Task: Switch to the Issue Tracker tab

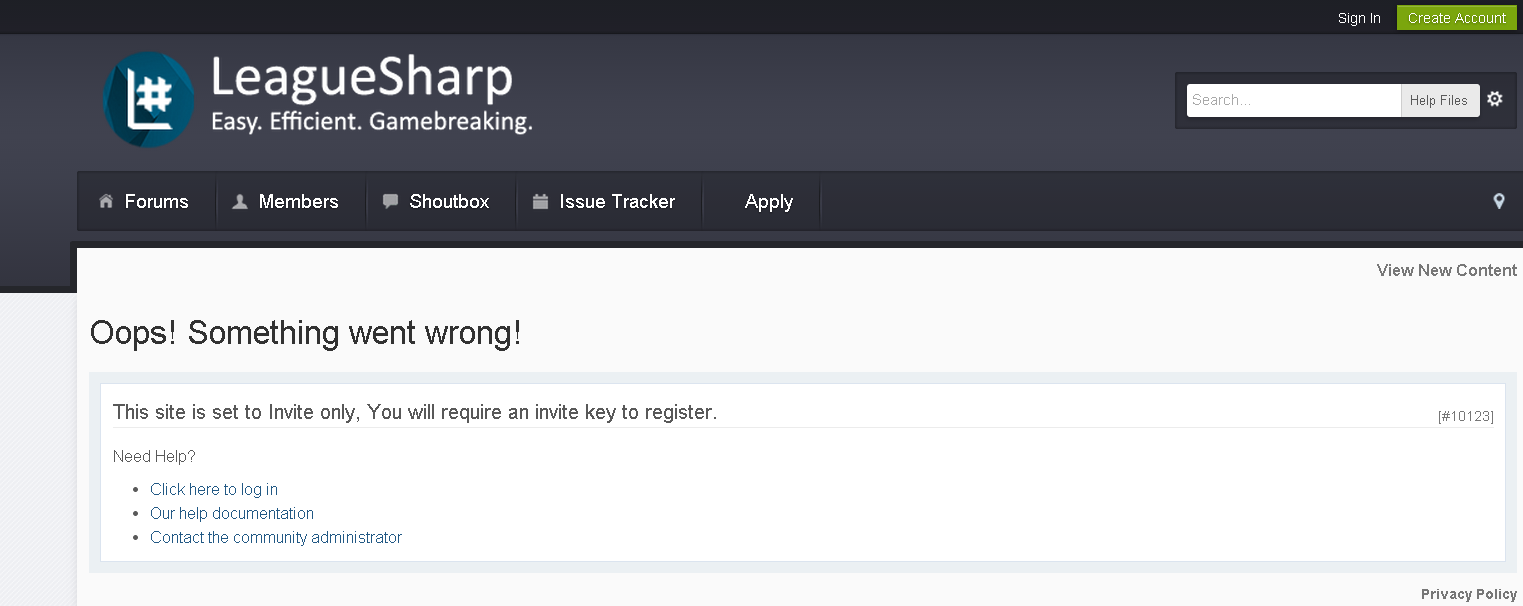Action: coord(609,201)
